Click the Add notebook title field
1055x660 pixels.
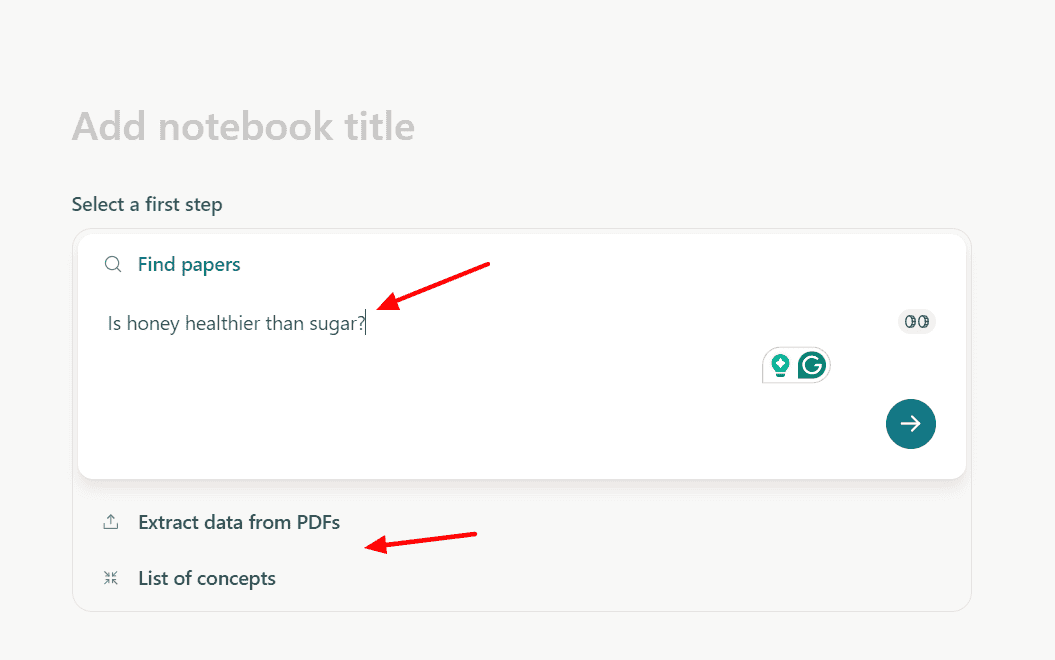(x=243, y=127)
